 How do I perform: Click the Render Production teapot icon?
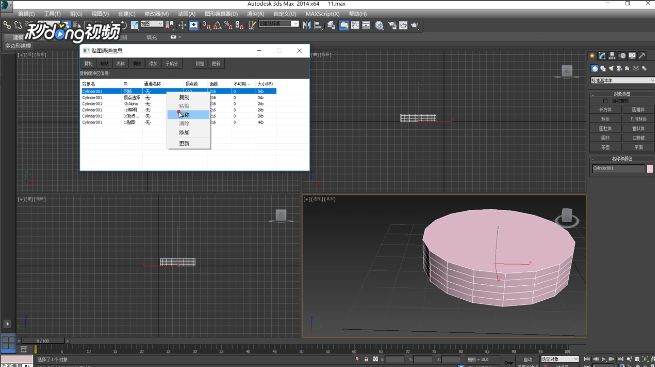tap(415, 25)
